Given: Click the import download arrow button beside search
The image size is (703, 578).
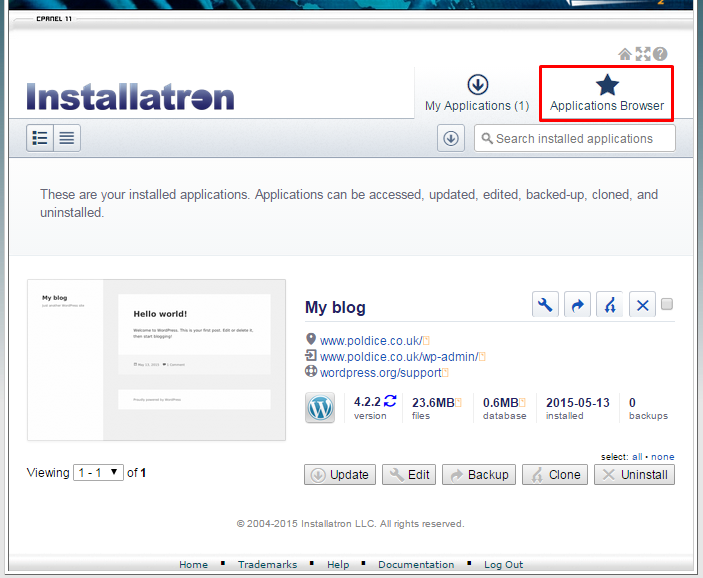Looking at the screenshot, I should click(451, 138).
